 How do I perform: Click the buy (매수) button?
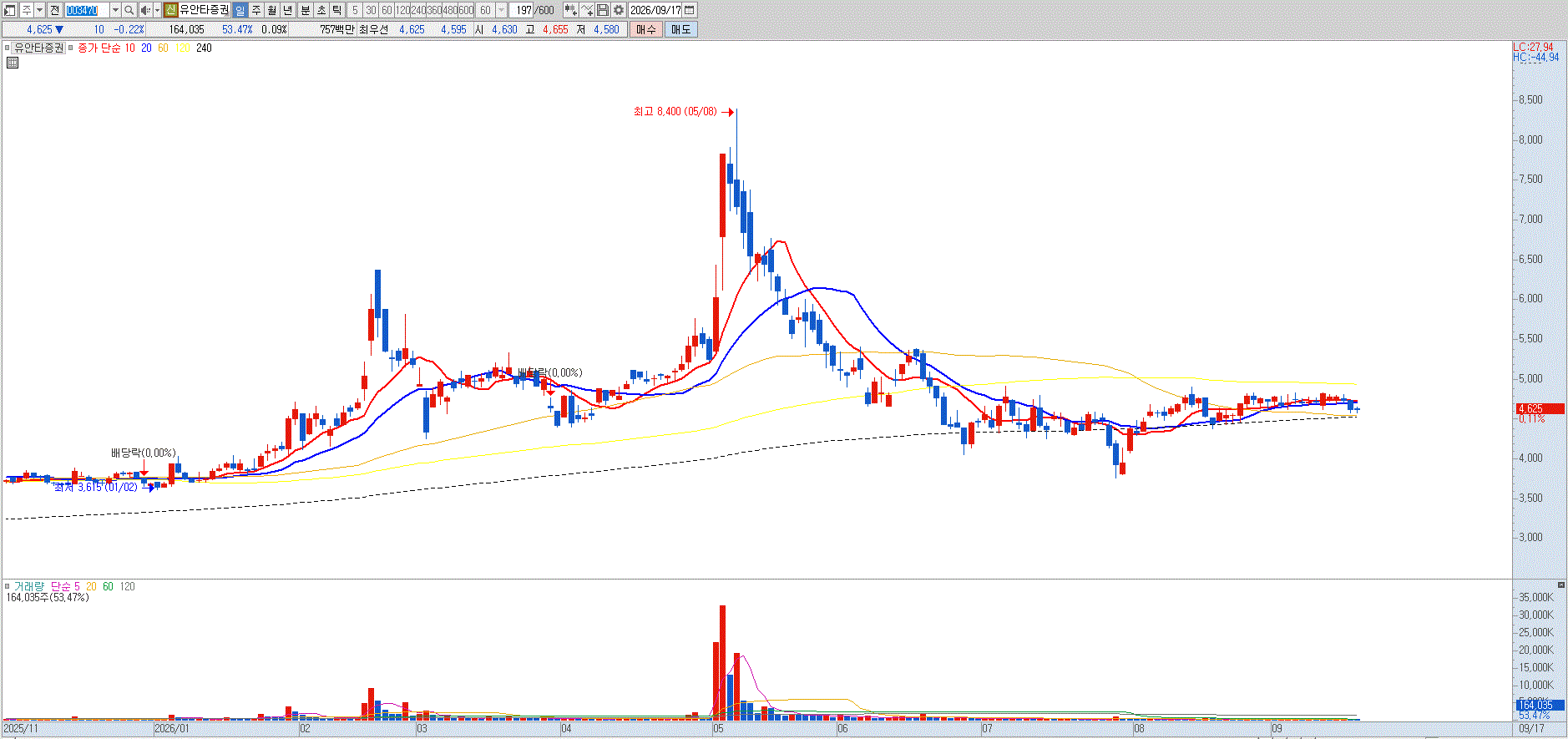[x=645, y=29]
